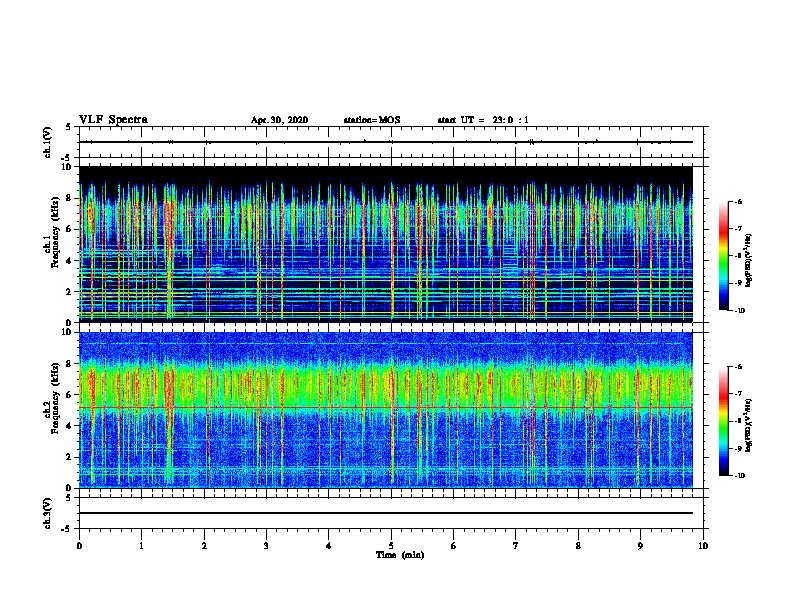This screenshot has width=792, height=612.
Task: Click the "start UT = 23: 0 : 1" text
Action: [x=483, y=120]
